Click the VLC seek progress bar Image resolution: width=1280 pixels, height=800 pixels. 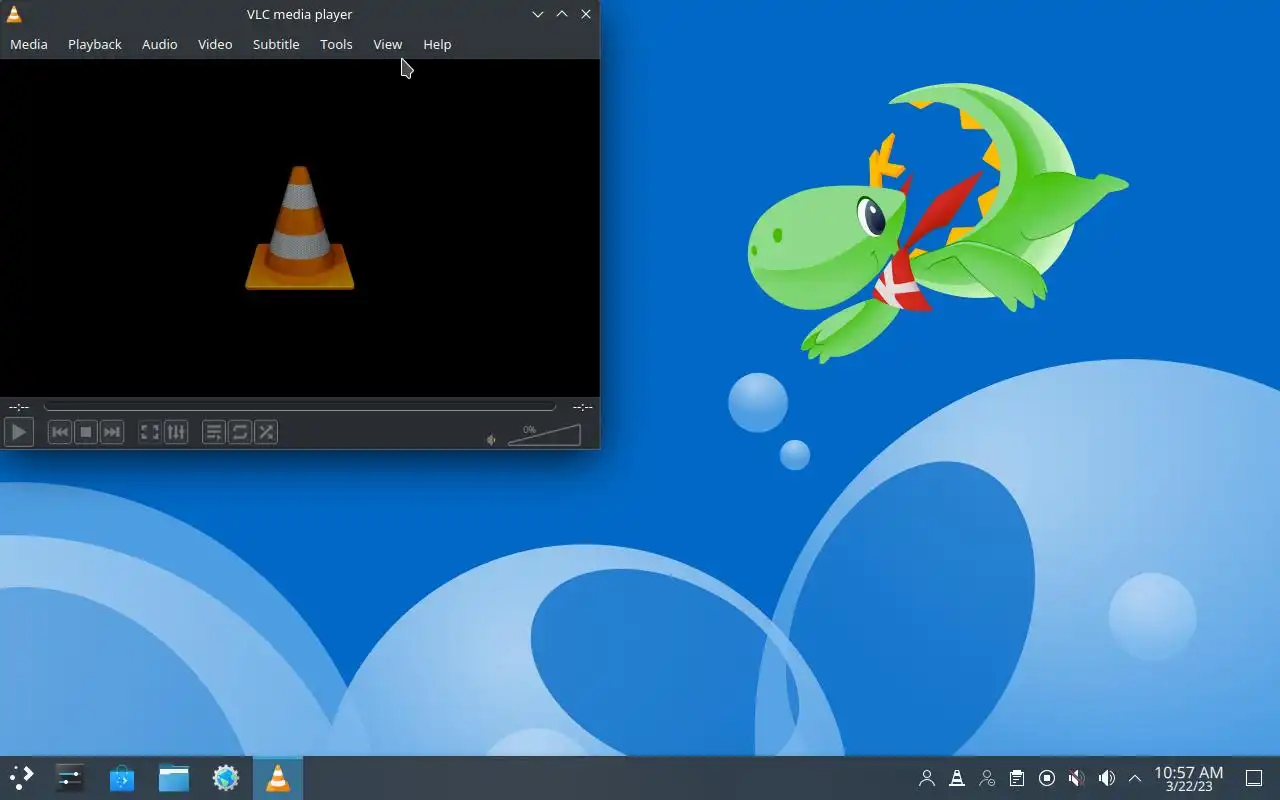pos(299,407)
